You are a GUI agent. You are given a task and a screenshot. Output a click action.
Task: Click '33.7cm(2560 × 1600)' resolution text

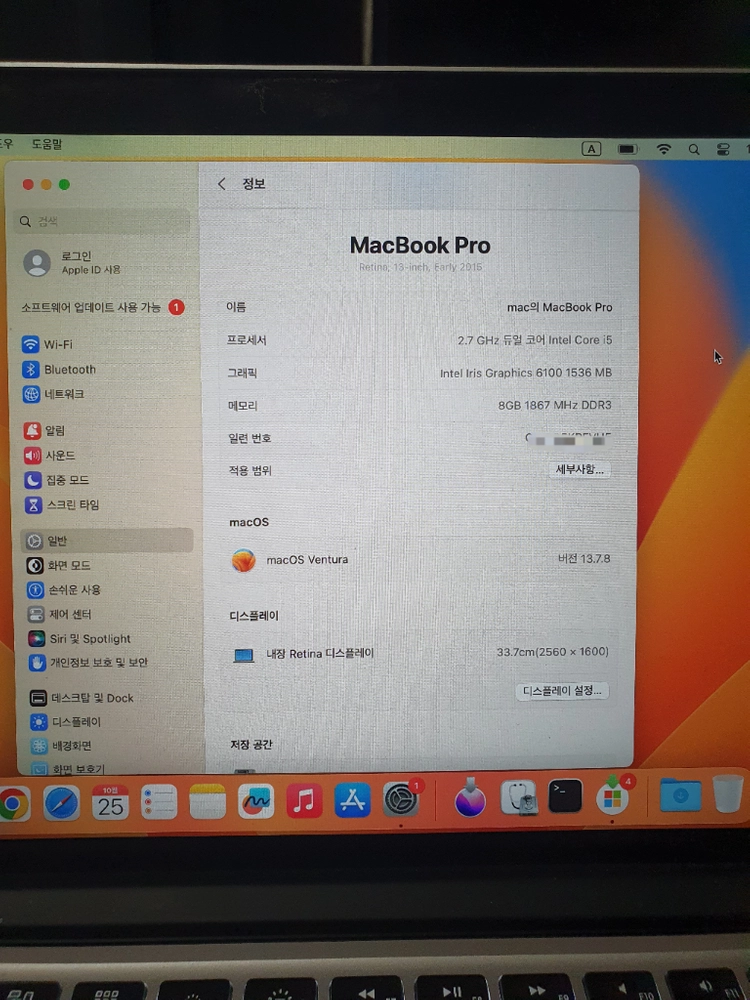(x=552, y=652)
